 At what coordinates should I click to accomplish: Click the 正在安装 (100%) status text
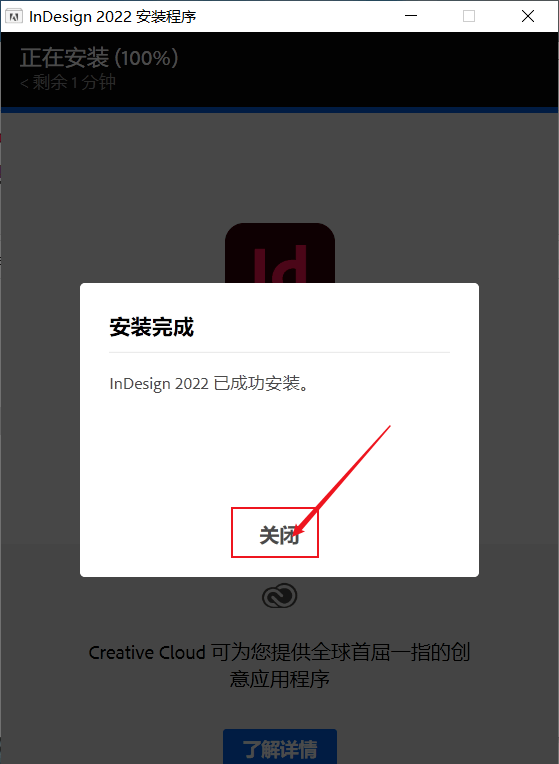99,58
